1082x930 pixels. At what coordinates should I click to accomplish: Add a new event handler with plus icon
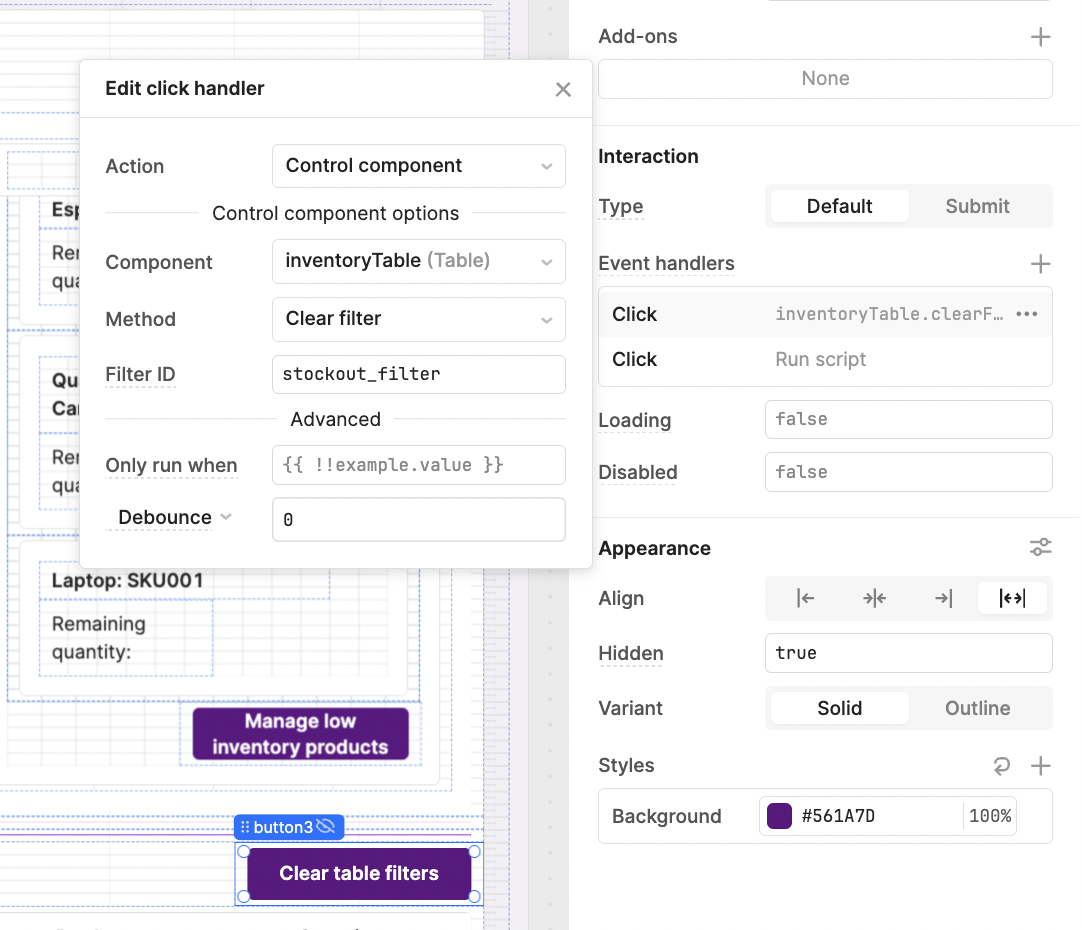1040,264
